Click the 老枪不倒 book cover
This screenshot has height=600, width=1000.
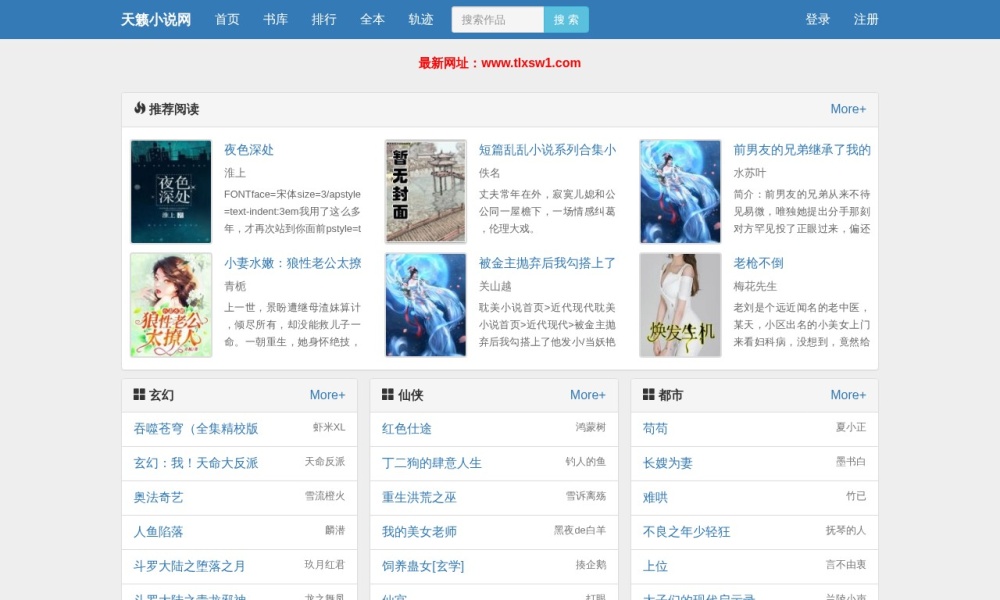[680, 305]
